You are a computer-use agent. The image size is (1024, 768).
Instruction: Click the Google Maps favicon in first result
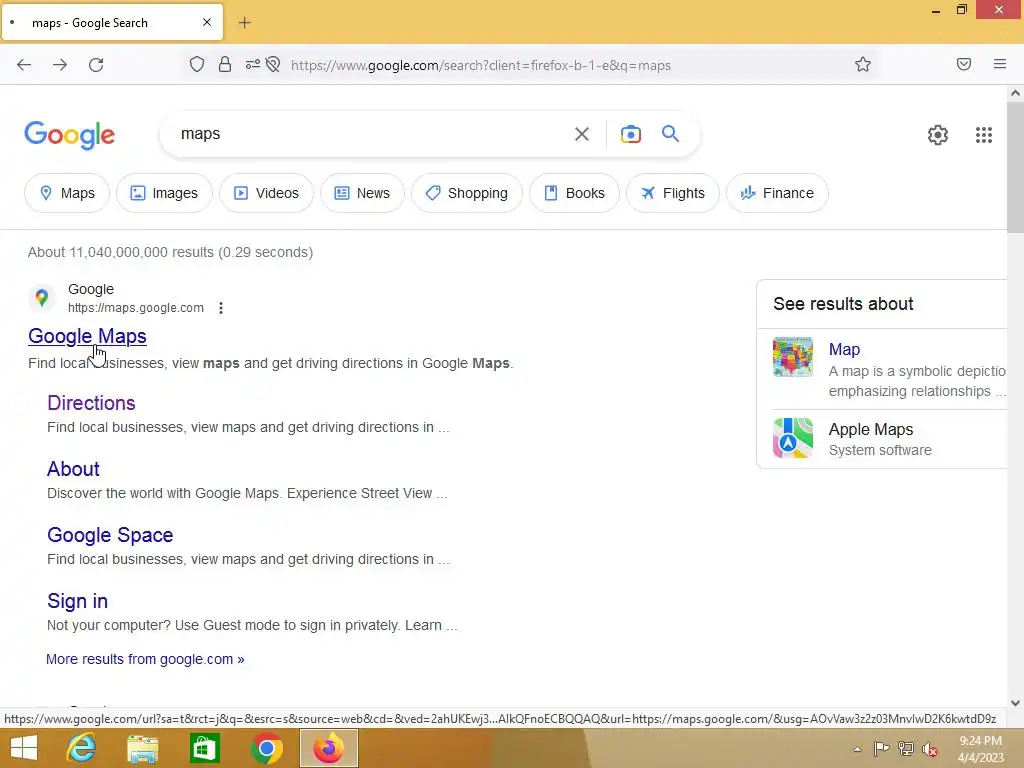42,298
